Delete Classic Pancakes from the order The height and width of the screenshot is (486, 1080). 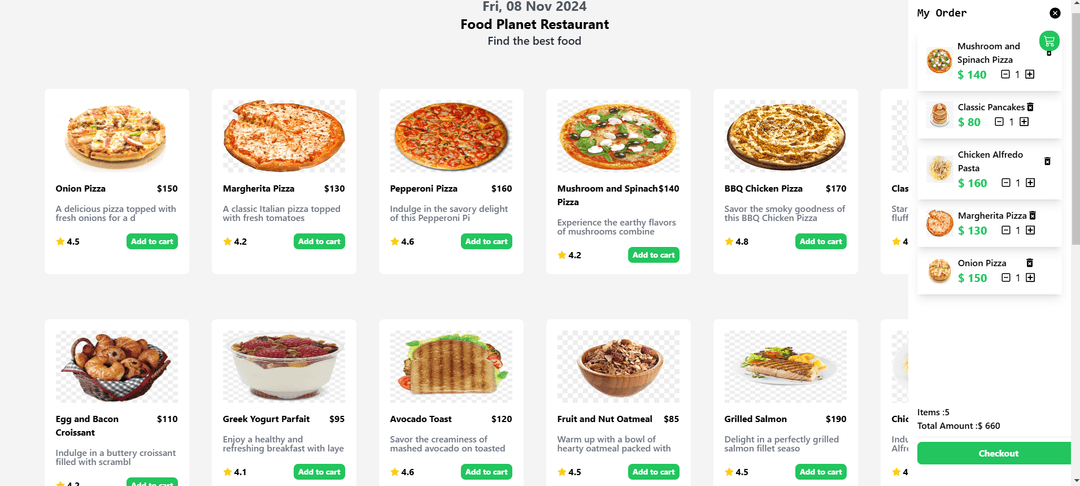coord(1031,107)
